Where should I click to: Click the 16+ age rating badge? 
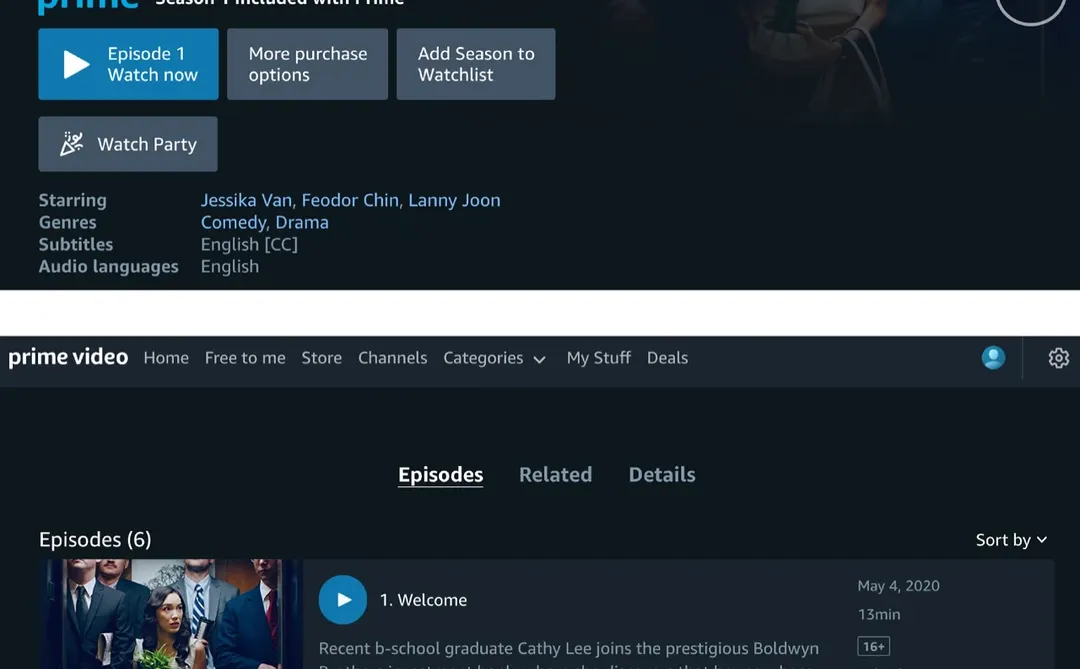click(x=873, y=646)
